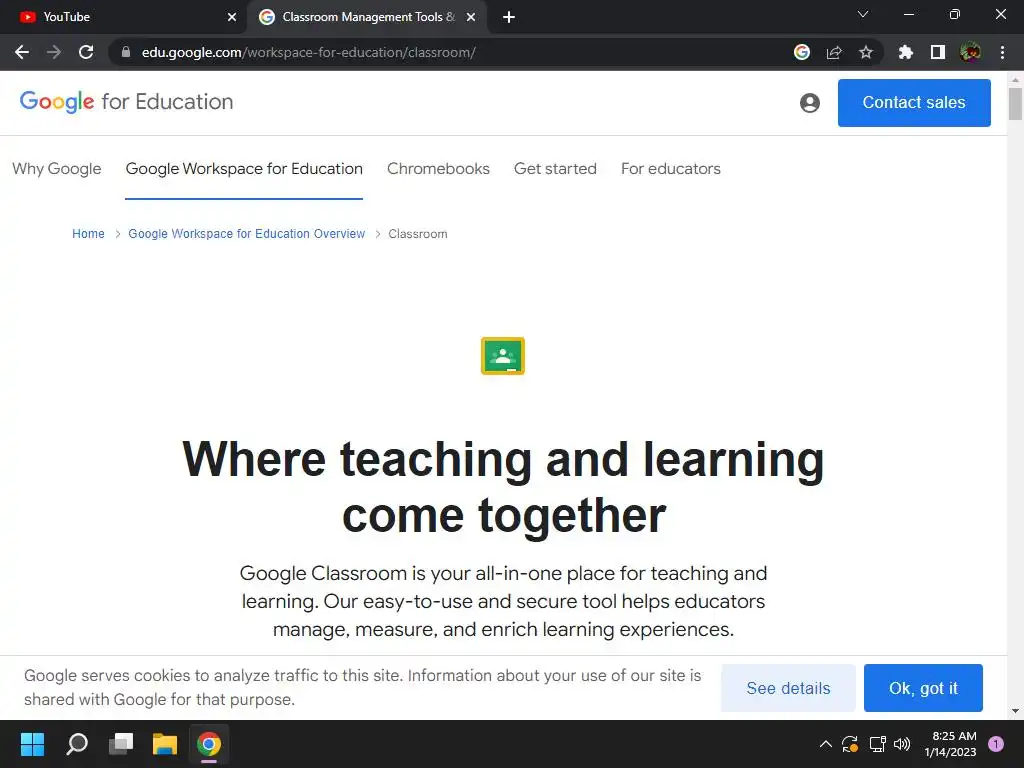Toggle the browser side panel icon
1024x768 pixels.
(938, 52)
